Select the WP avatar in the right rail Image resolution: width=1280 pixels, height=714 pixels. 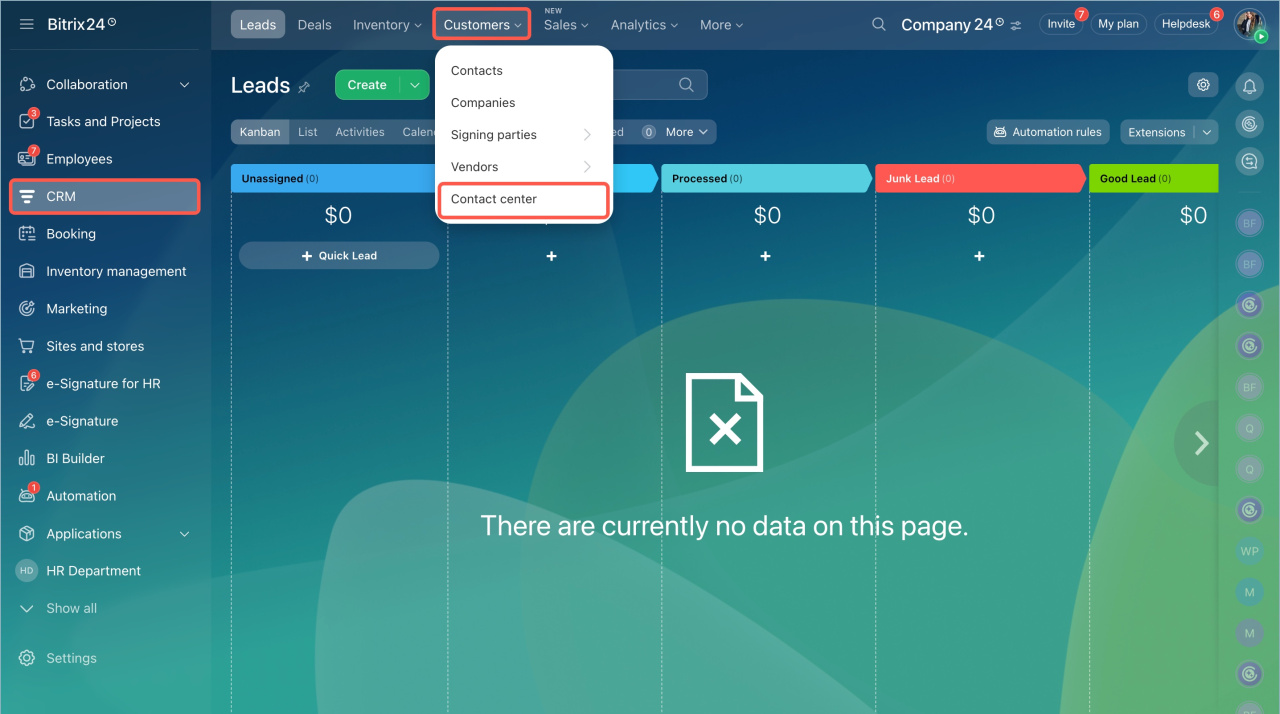pos(1249,551)
